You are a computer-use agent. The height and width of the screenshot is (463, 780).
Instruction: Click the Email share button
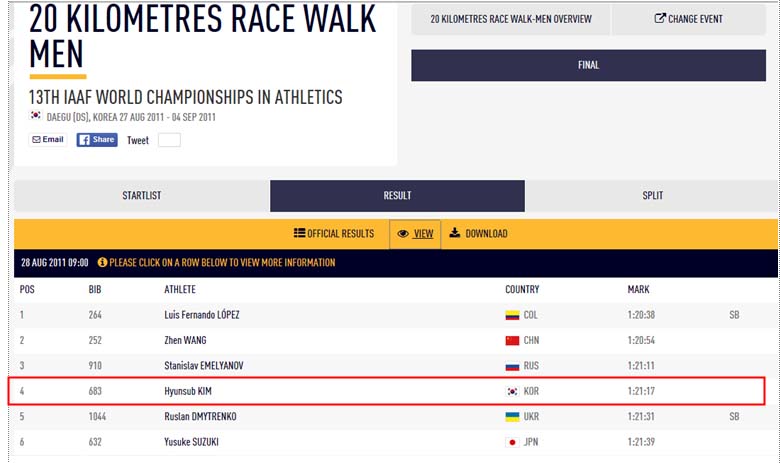[x=48, y=140]
